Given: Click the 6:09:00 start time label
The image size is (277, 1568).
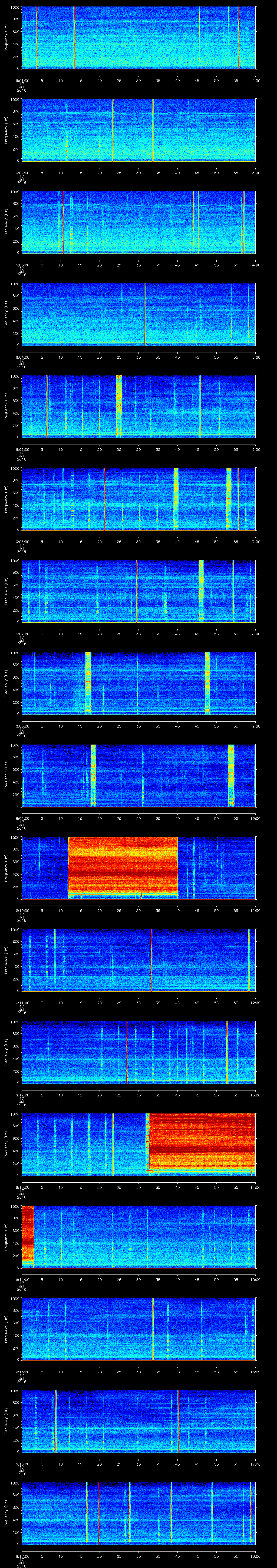Looking at the screenshot, I should 22,818.
